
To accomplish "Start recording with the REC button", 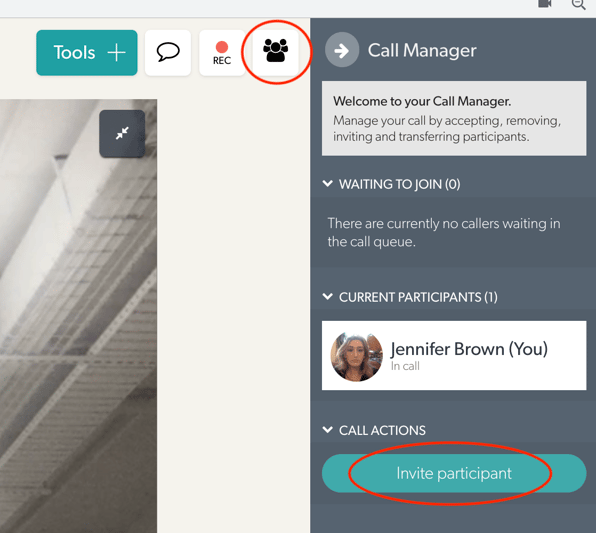I will (x=222, y=52).
